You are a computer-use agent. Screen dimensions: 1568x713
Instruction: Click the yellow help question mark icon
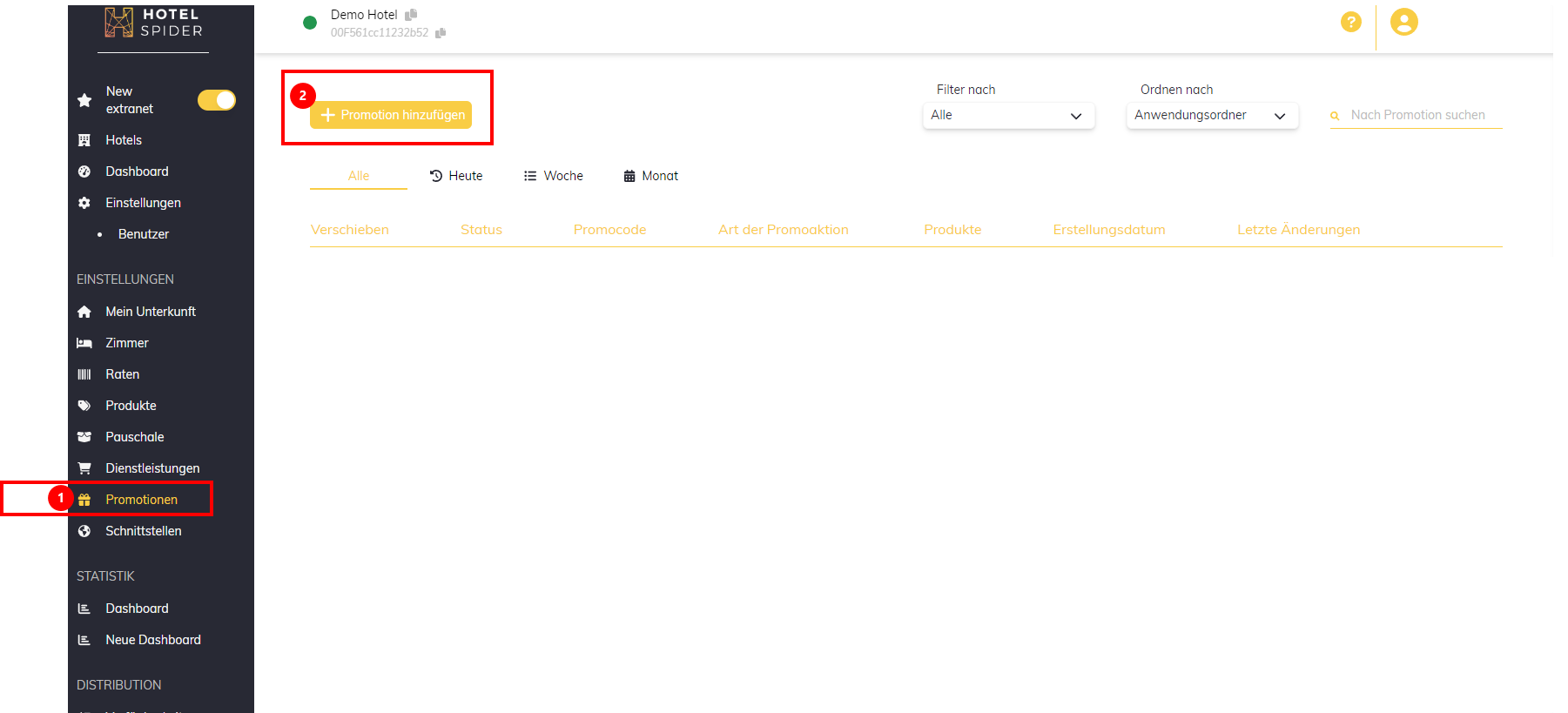tap(1350, 23)
